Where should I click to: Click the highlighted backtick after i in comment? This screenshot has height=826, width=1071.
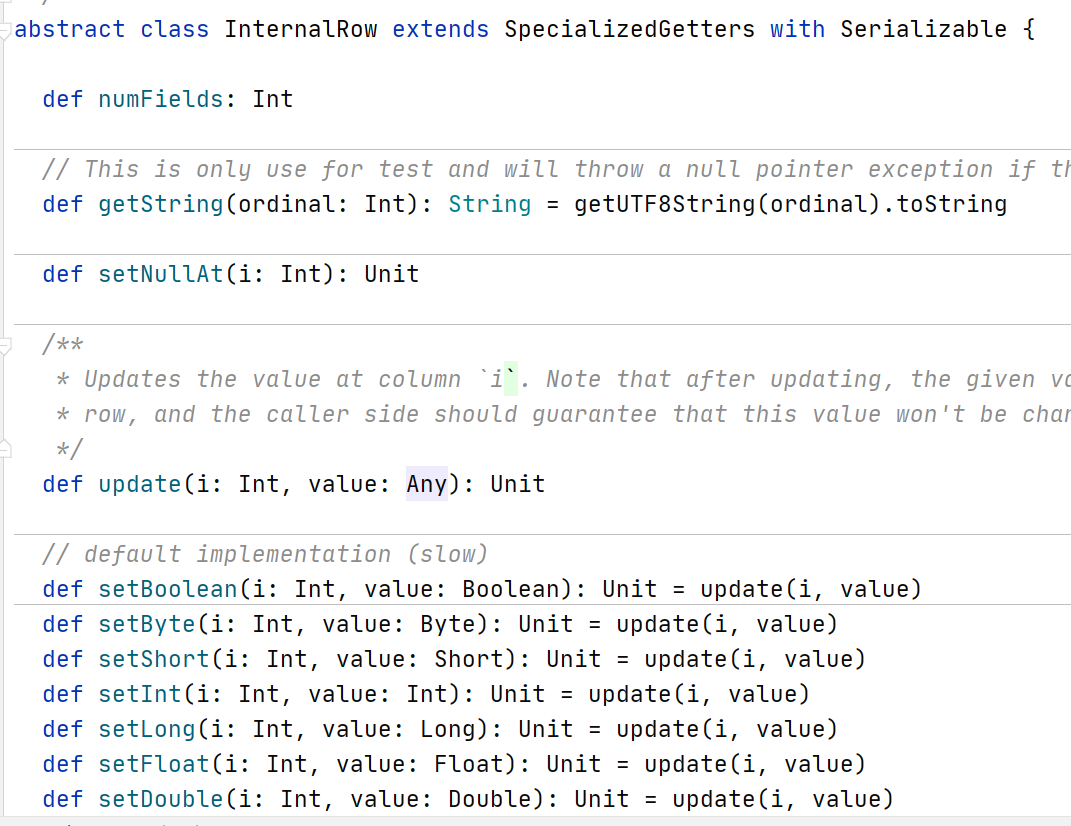click(x=510, y=379)
